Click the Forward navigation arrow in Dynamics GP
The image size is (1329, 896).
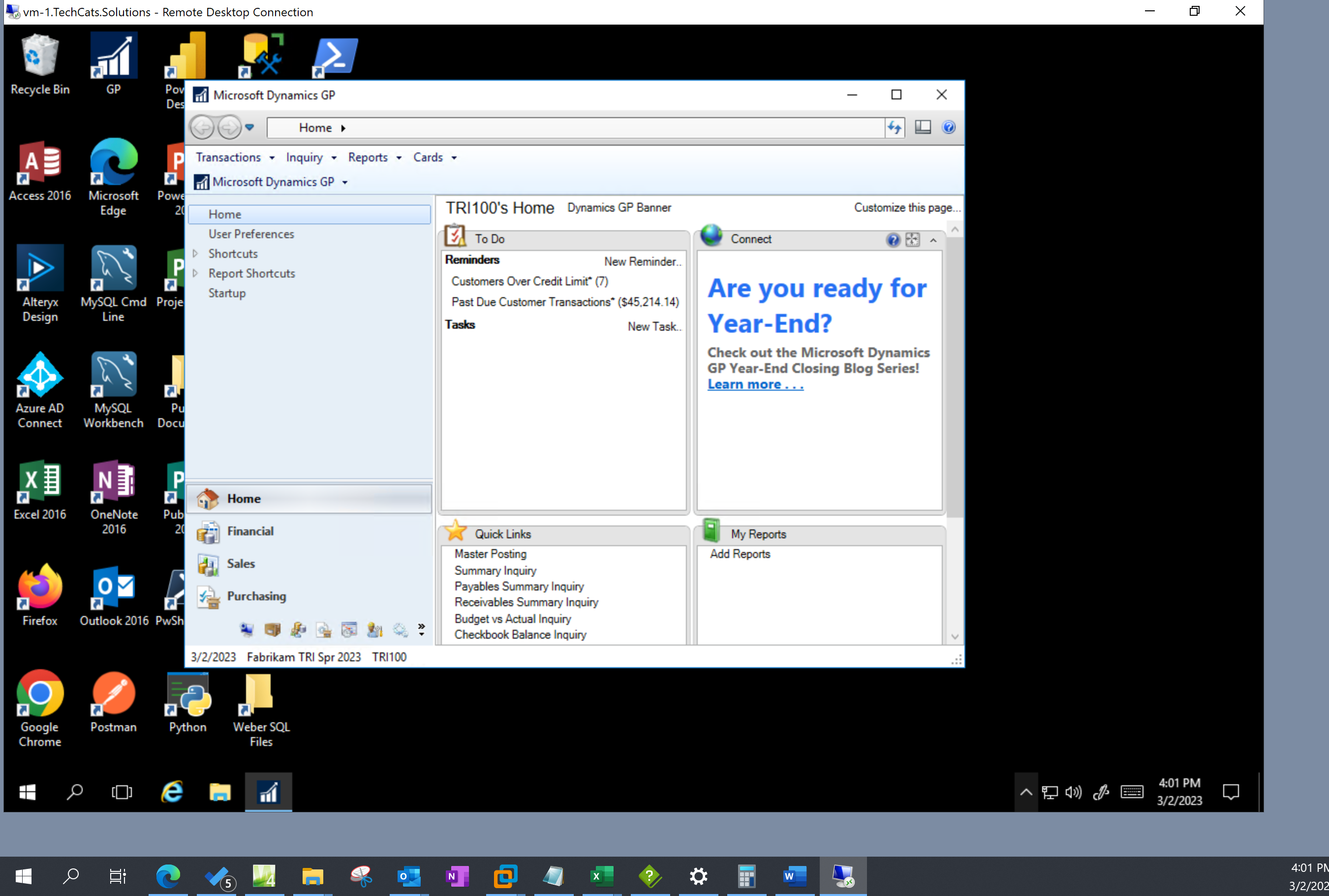pos(230,127)
